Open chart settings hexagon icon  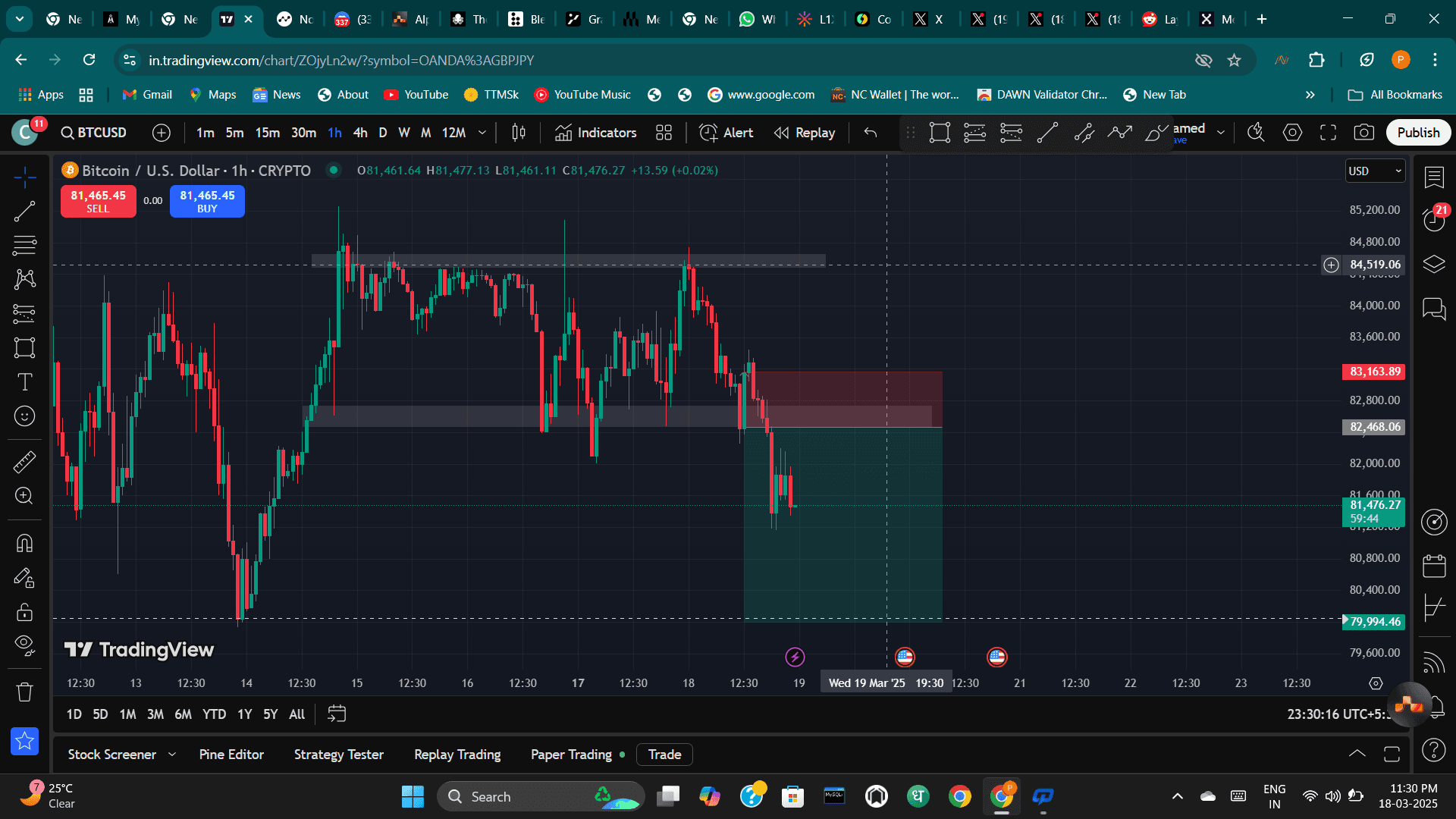pyautogui.click(x=1292, y=133)
